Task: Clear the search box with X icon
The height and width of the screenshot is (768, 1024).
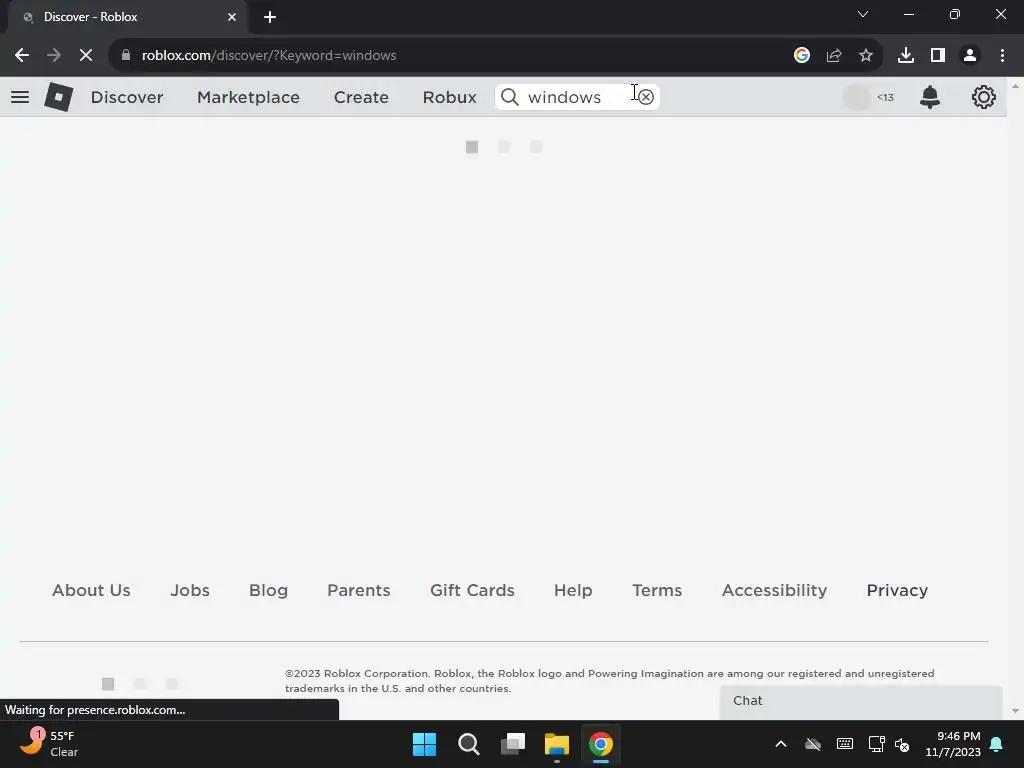Action: (x=646, y=97)
